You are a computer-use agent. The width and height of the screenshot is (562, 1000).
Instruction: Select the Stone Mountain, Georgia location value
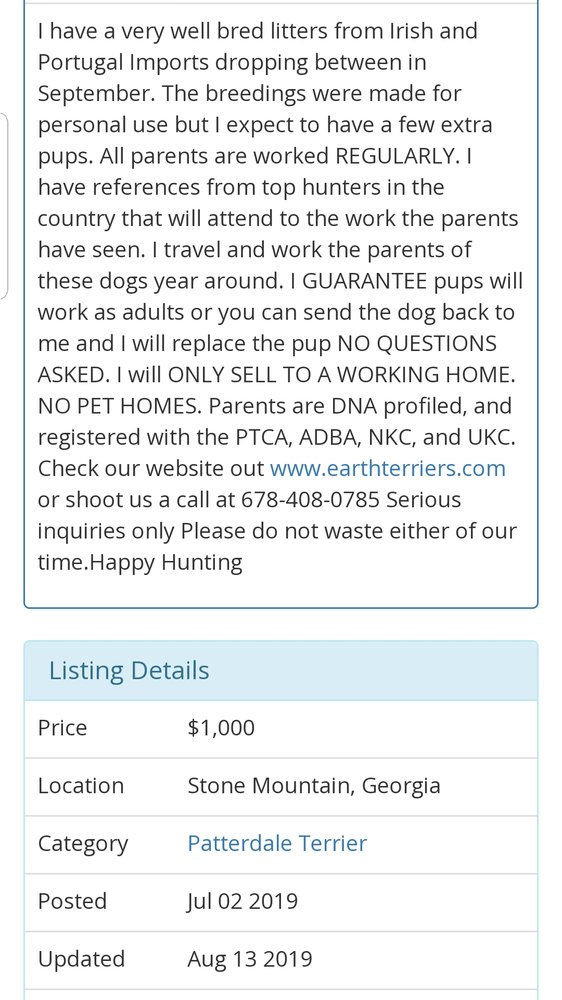point(314,786)
